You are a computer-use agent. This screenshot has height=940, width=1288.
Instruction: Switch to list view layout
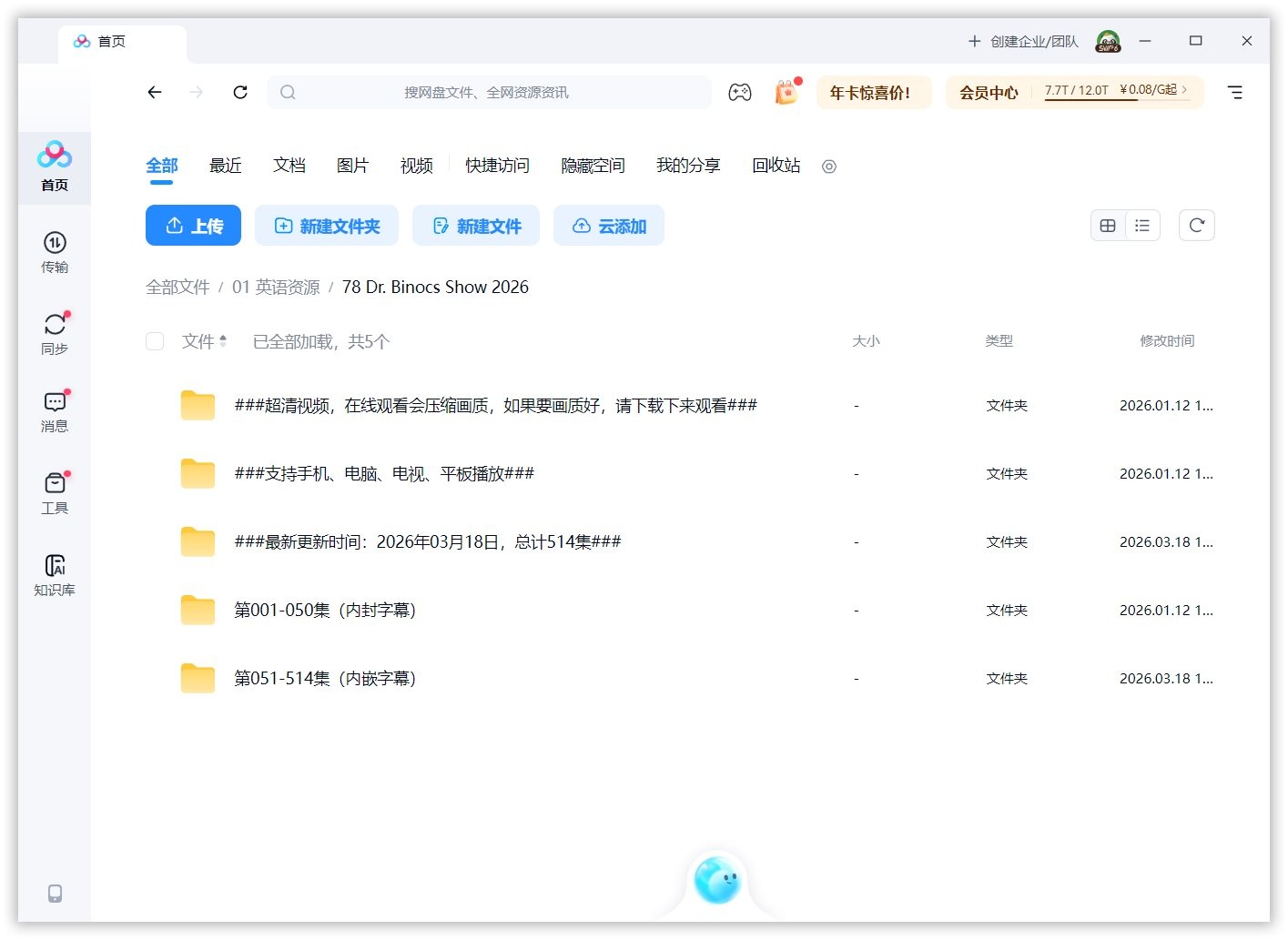point(1142,225)
